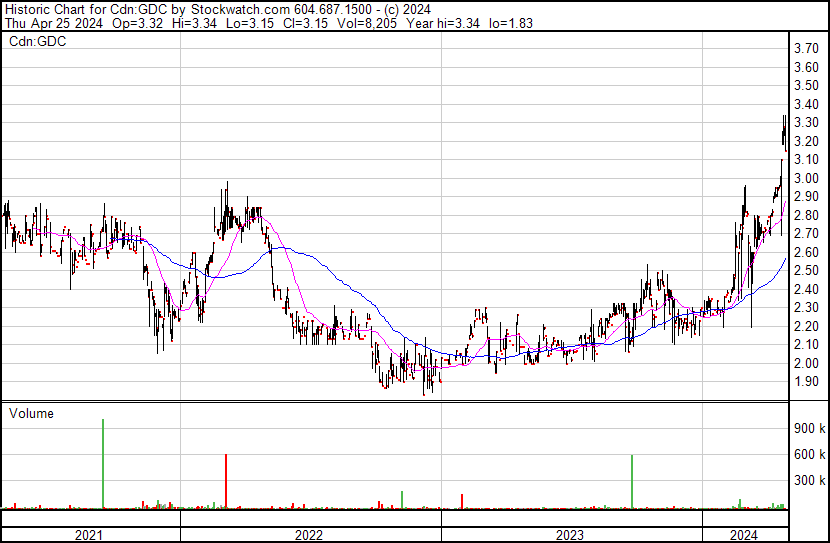Click the Stockwatch.com name in the header
Image resolution: width=830 pixels, height=543 pixels.
coord(249,9)
